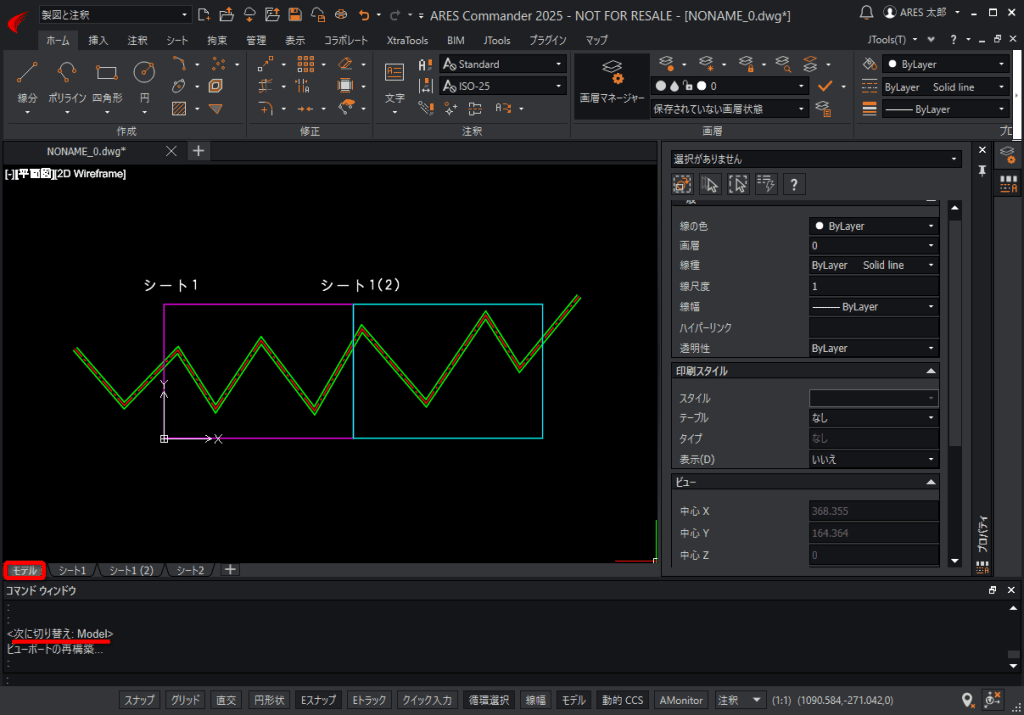Open a new drawing tab with plus

click(199, 151)
